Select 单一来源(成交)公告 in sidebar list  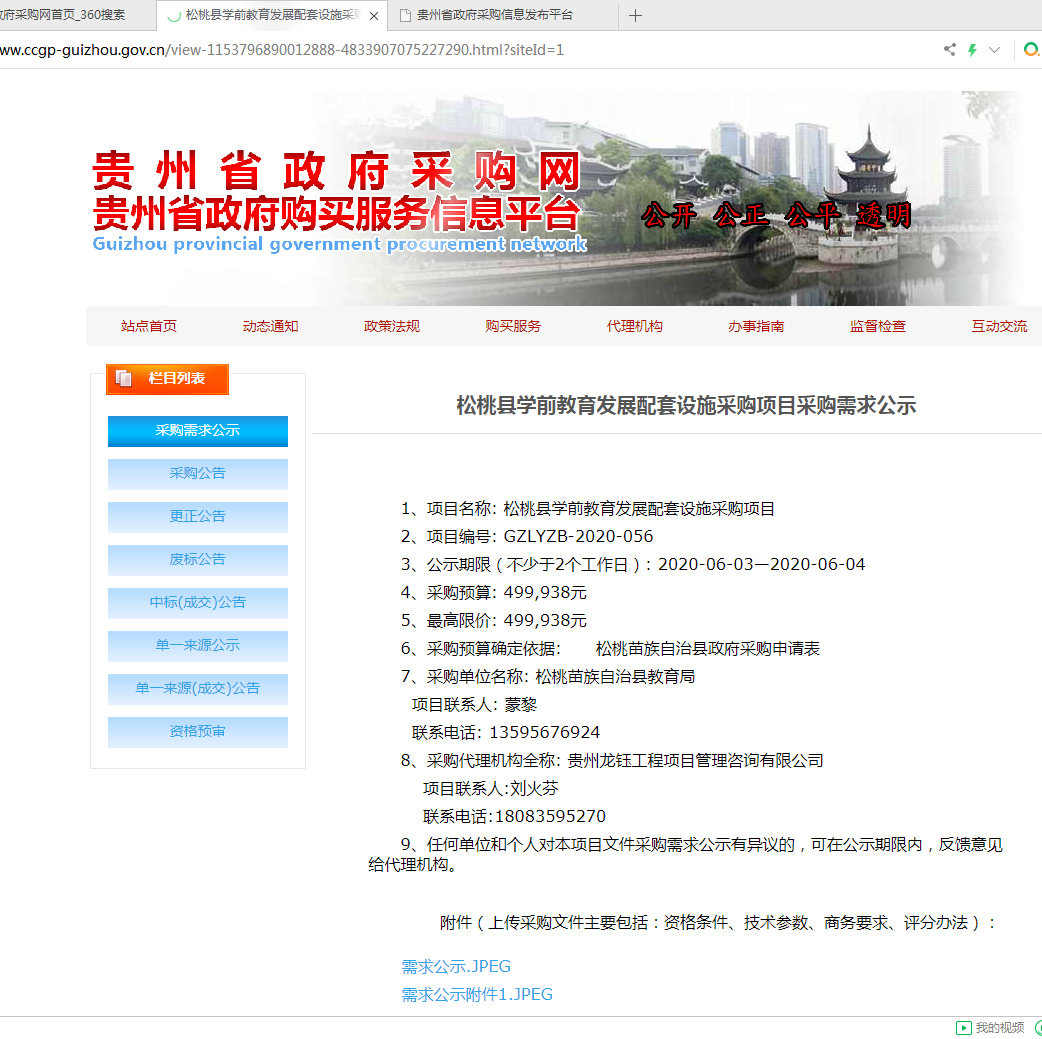pos(198,689)
